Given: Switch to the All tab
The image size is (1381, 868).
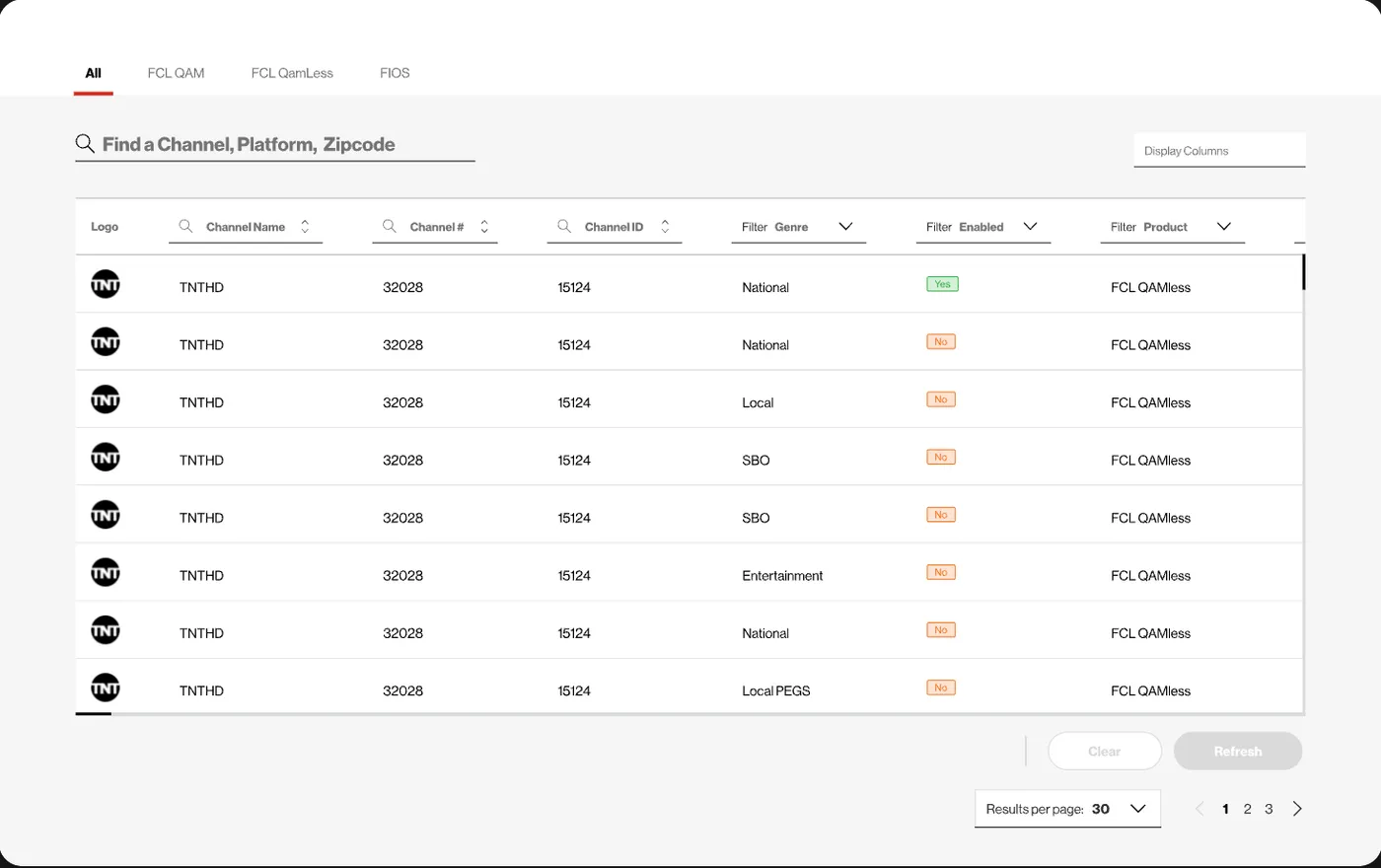Looking at the screenshot, I should 94,73.
